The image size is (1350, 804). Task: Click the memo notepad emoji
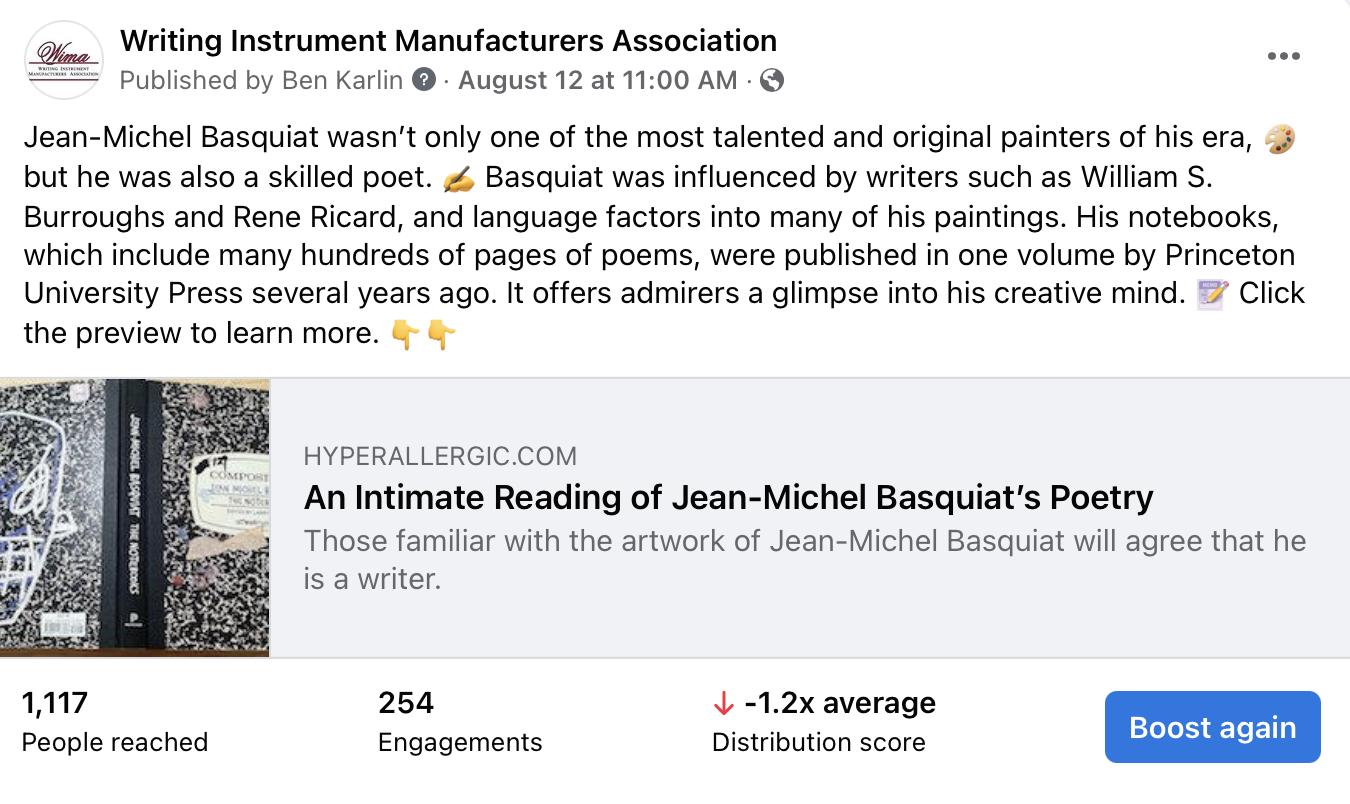[1212, 294]
